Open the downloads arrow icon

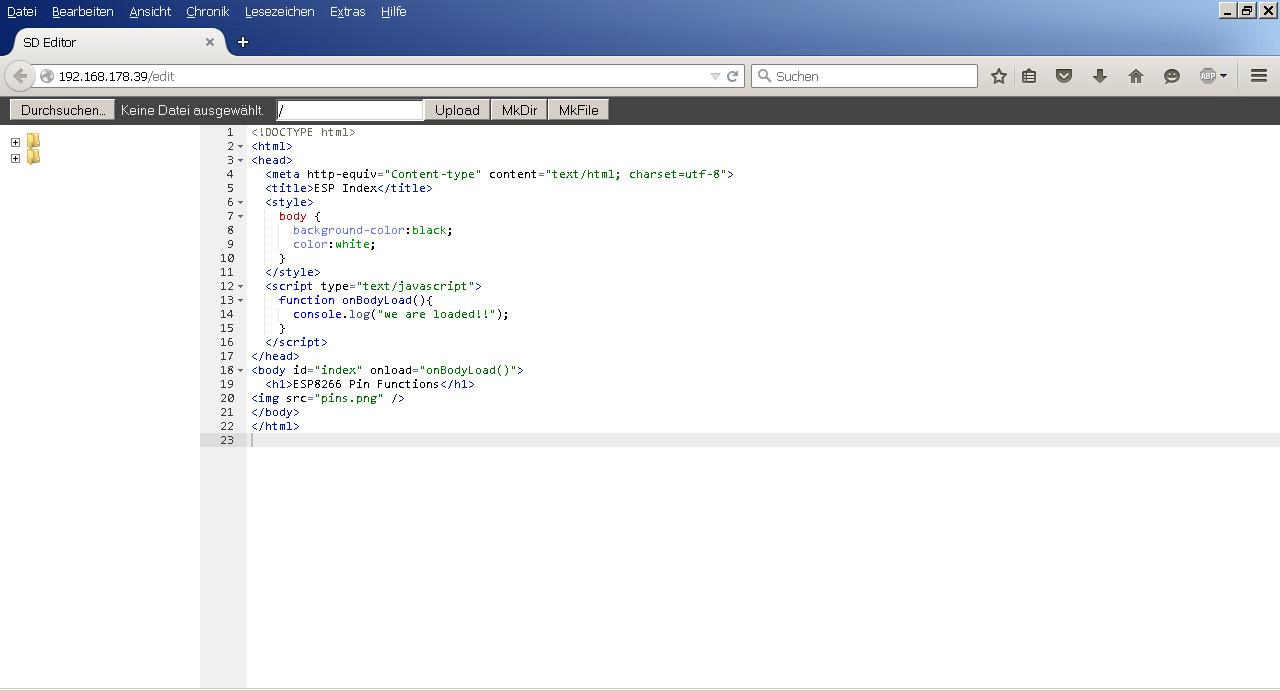click(x=1100, y=76)
